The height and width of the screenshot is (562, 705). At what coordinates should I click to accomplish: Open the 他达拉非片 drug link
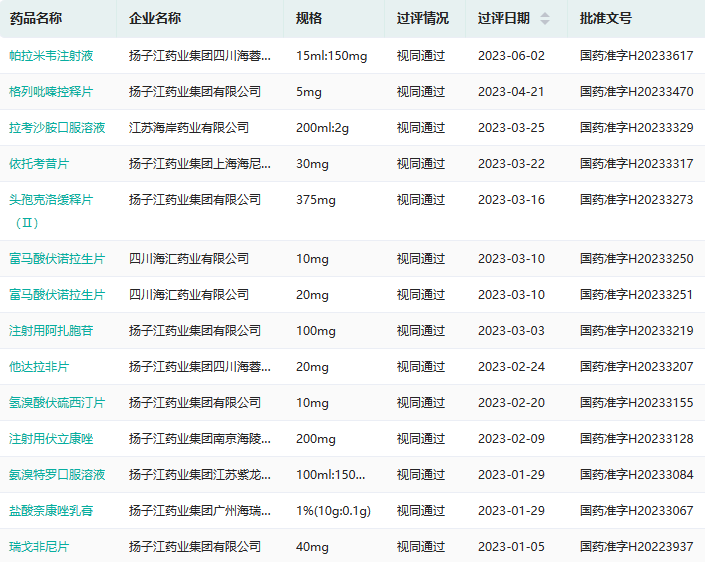click(x=39, y=367)
